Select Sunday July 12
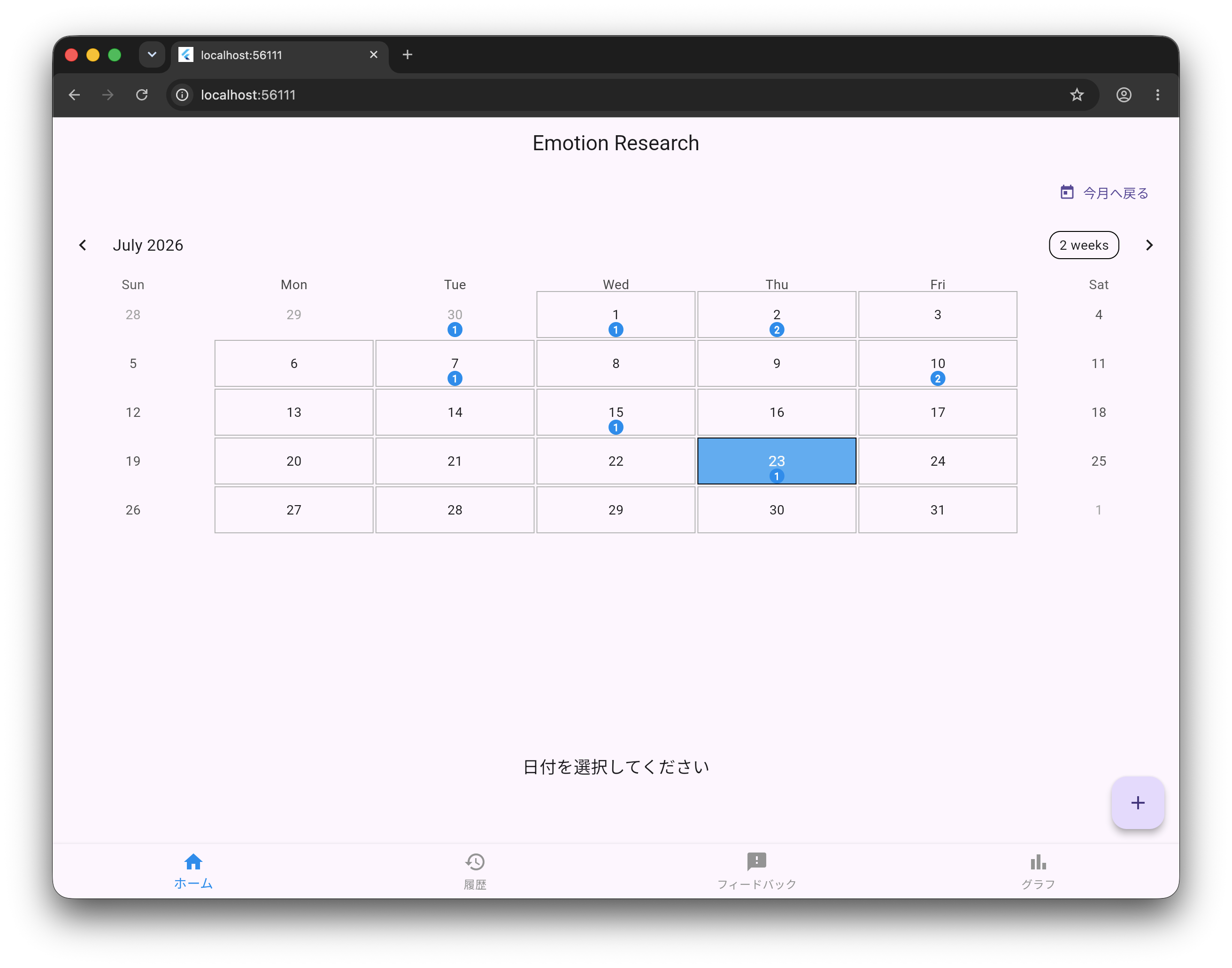The height and width of the screenshot is (968, 1232). (x=132, y=412)
